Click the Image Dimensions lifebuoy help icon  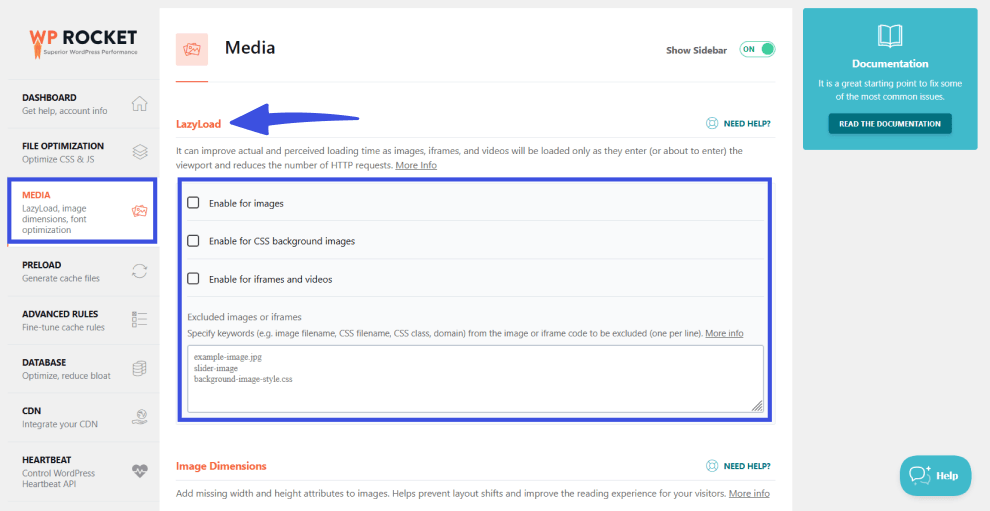pyautogui.click(x=712, y=466)
